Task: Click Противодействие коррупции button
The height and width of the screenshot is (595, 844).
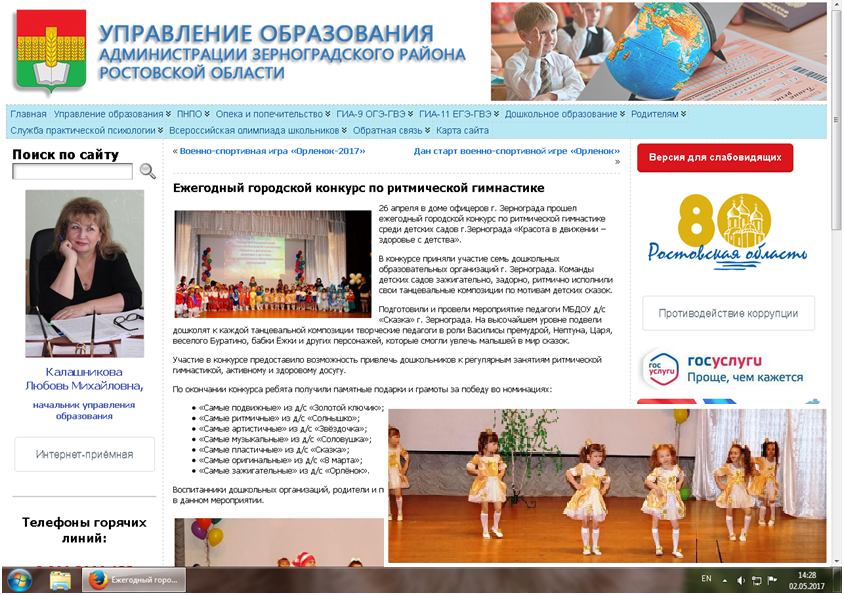Action: (728, 313)
